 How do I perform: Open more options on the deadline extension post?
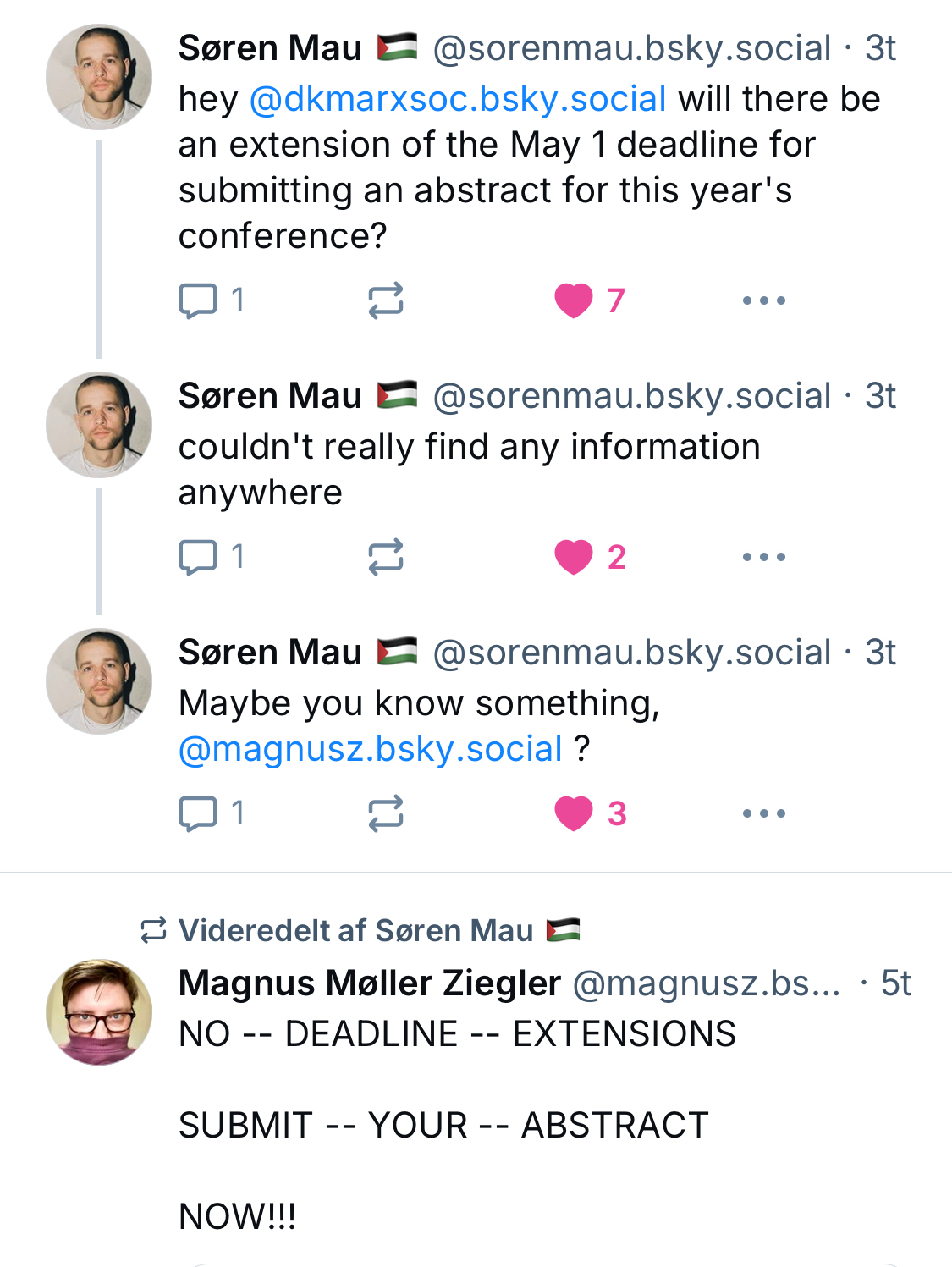[763, 300]
